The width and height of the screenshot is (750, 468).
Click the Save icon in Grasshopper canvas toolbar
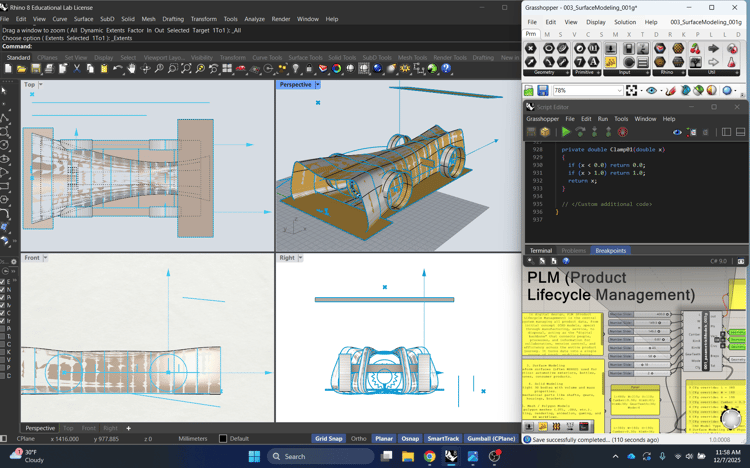coord(544,91)
